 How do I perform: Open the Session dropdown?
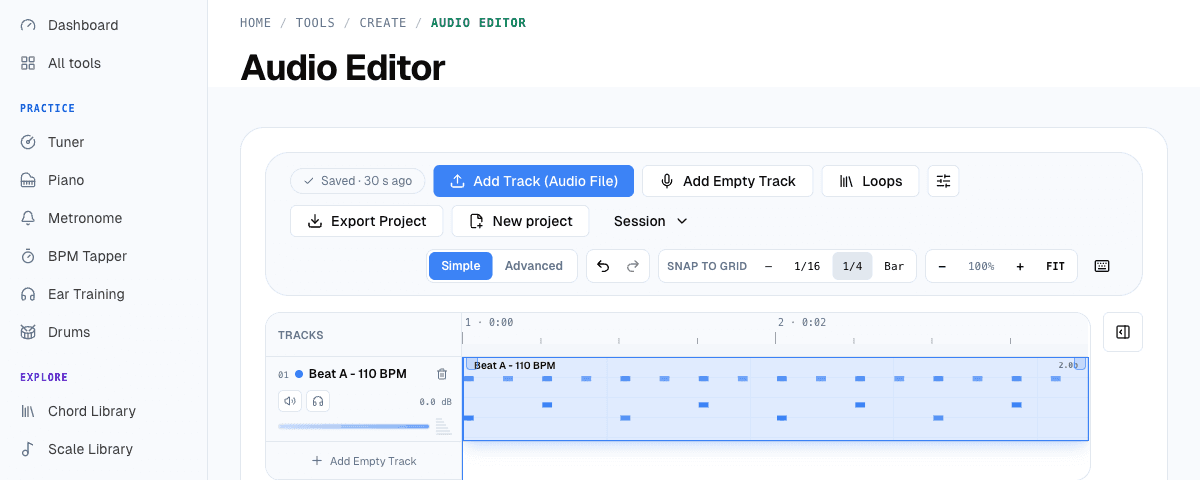point(651,221)
